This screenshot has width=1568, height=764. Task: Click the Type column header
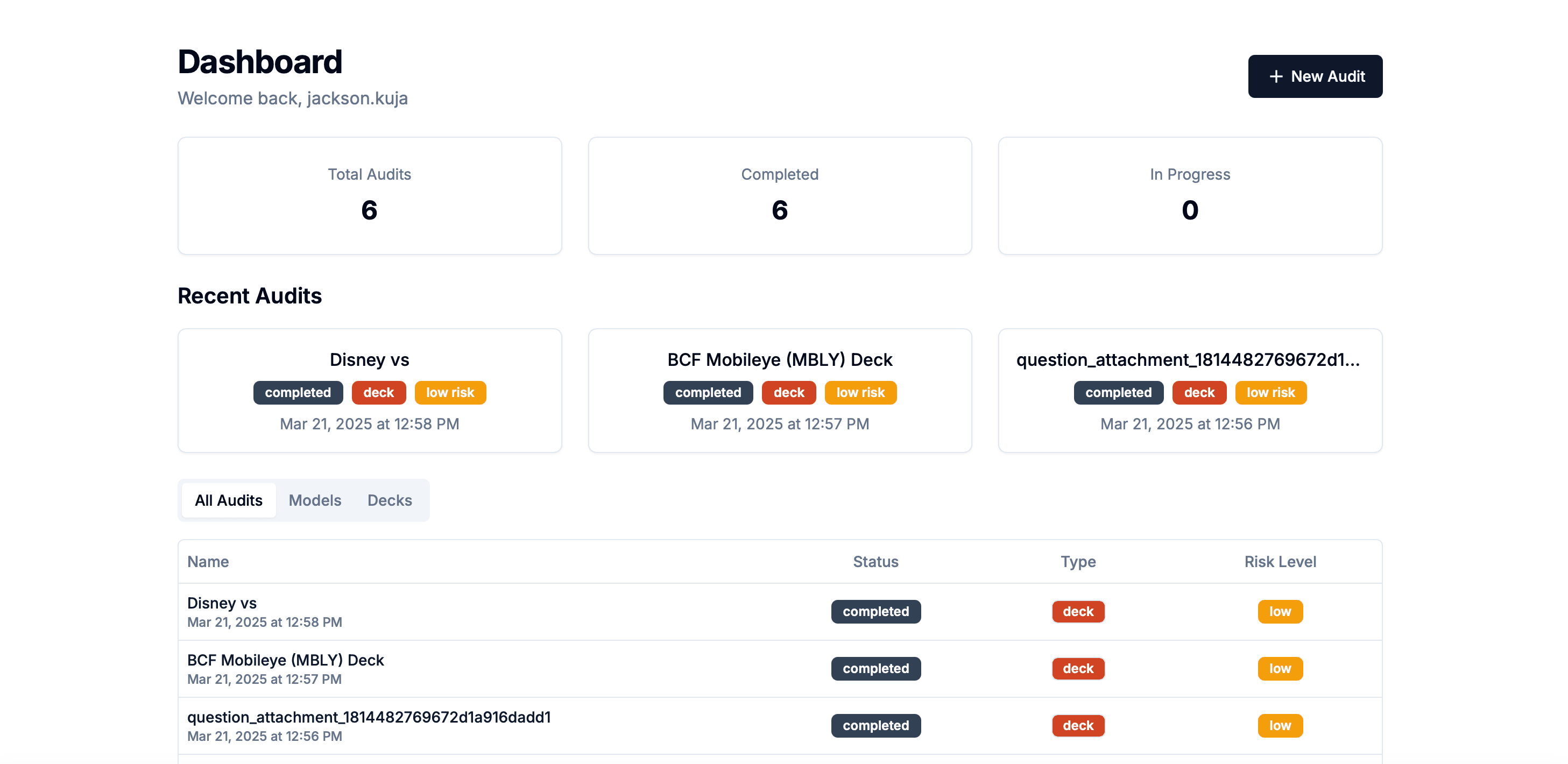point(1078,562)
